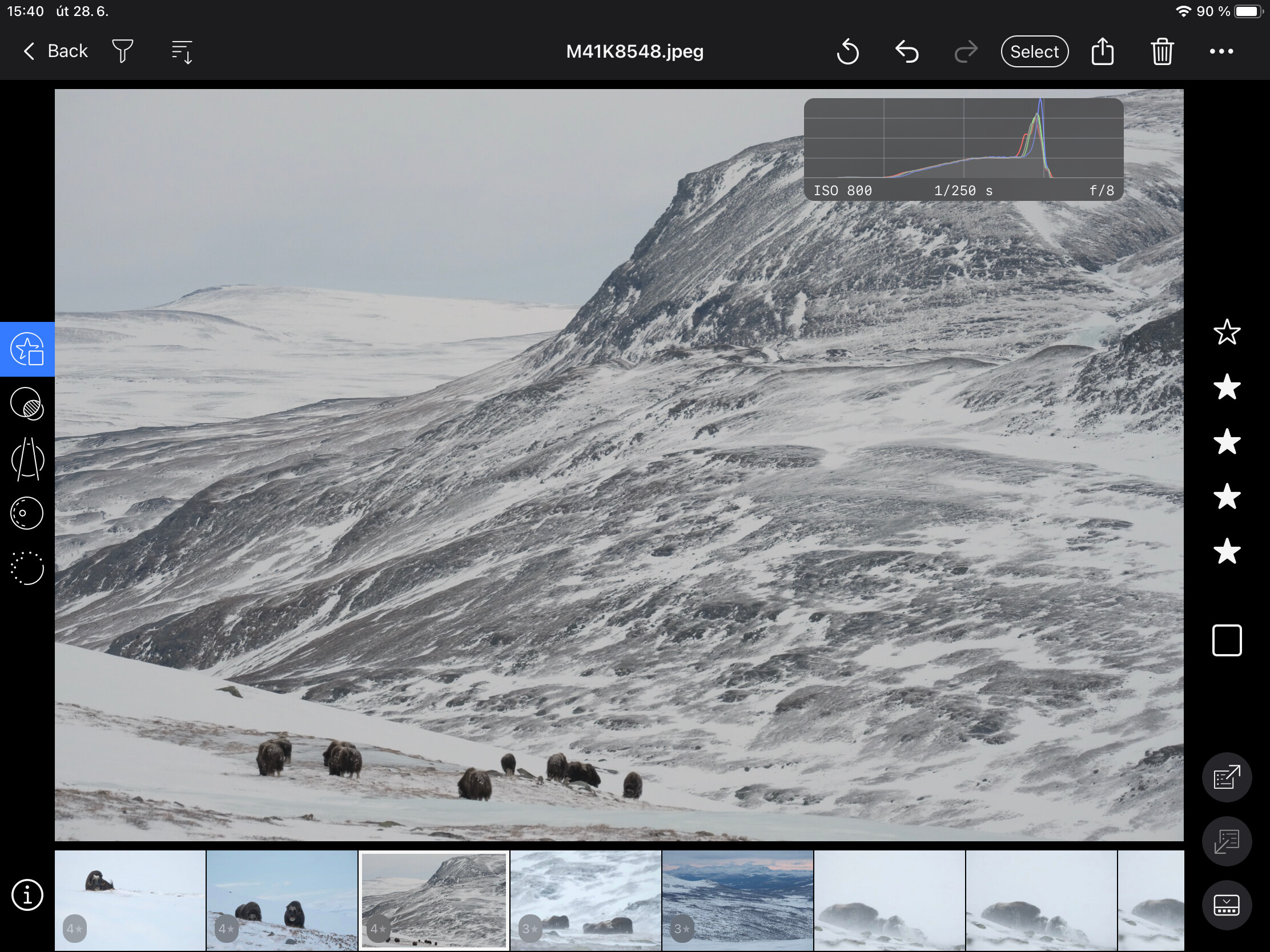Open thumbnail with pink sunset mountains
1270x952 pixels.
(738, 901)
